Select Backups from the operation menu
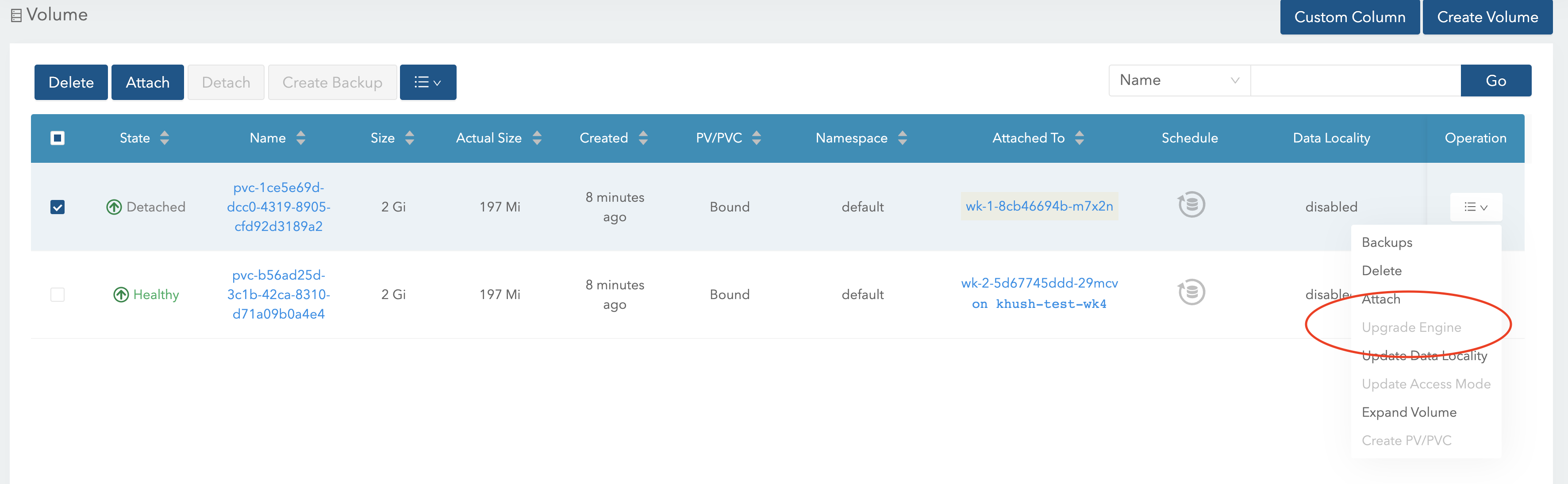The width and height of the screenshot is (1568, 484). [1387, 242]
